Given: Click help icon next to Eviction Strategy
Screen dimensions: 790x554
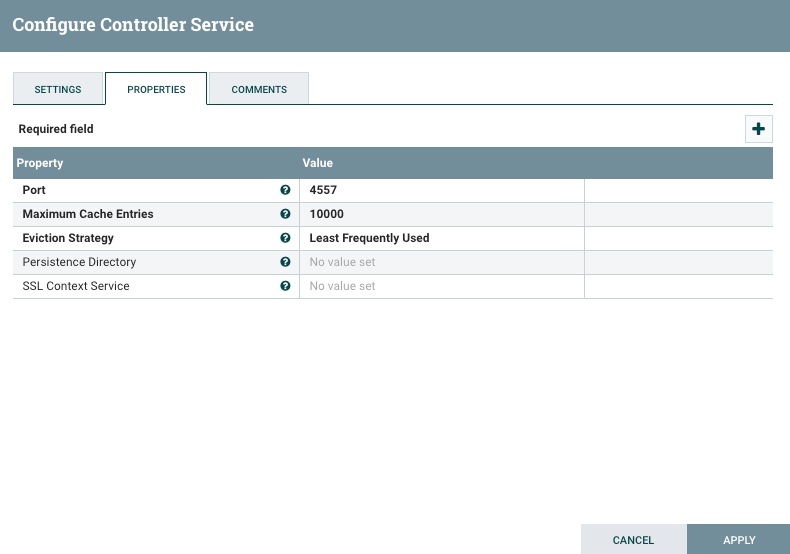Looking at the screenshot, I should point(285,238).
